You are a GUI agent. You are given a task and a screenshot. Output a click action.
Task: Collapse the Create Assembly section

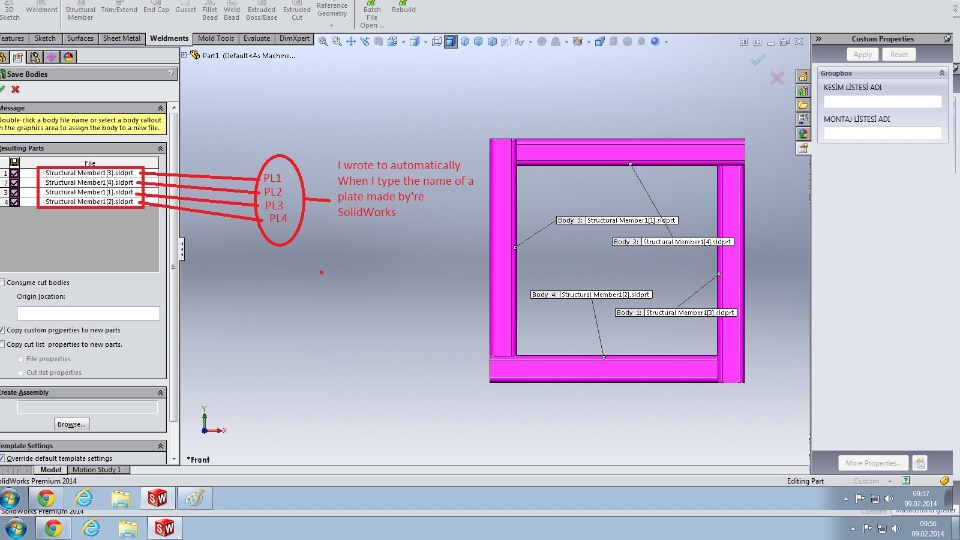click(160, 392)
